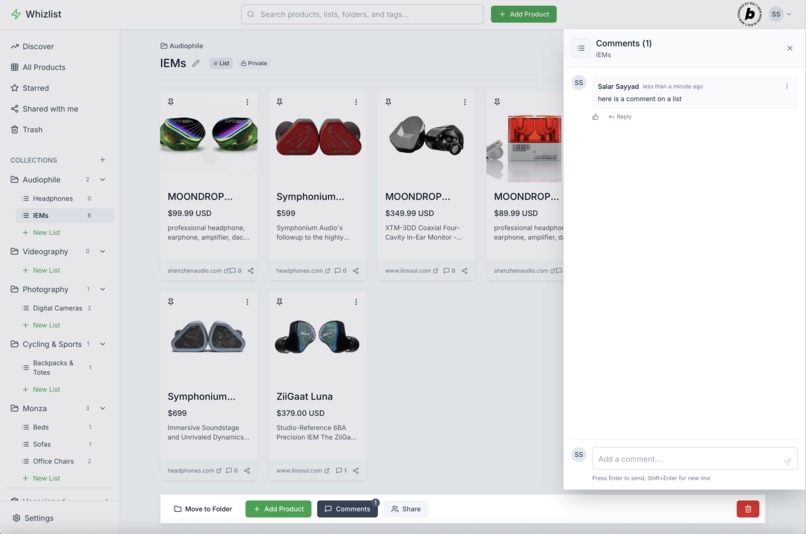Screen dimensions: 806x534
Task: Share the Symphonium $699 product
Action: tap(247, 470)
